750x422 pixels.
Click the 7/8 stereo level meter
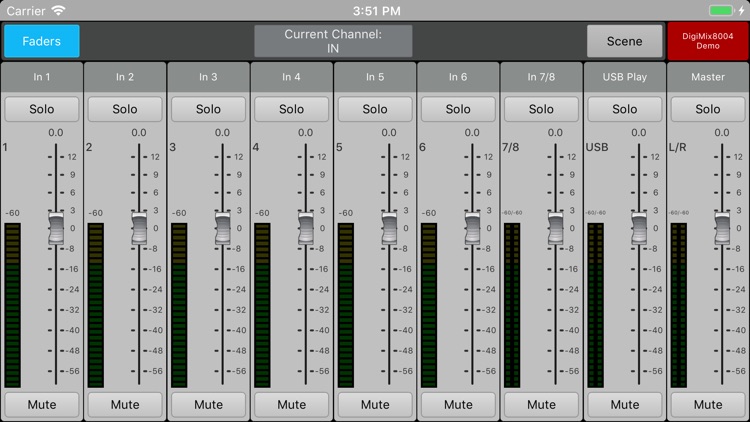(512, 305)
